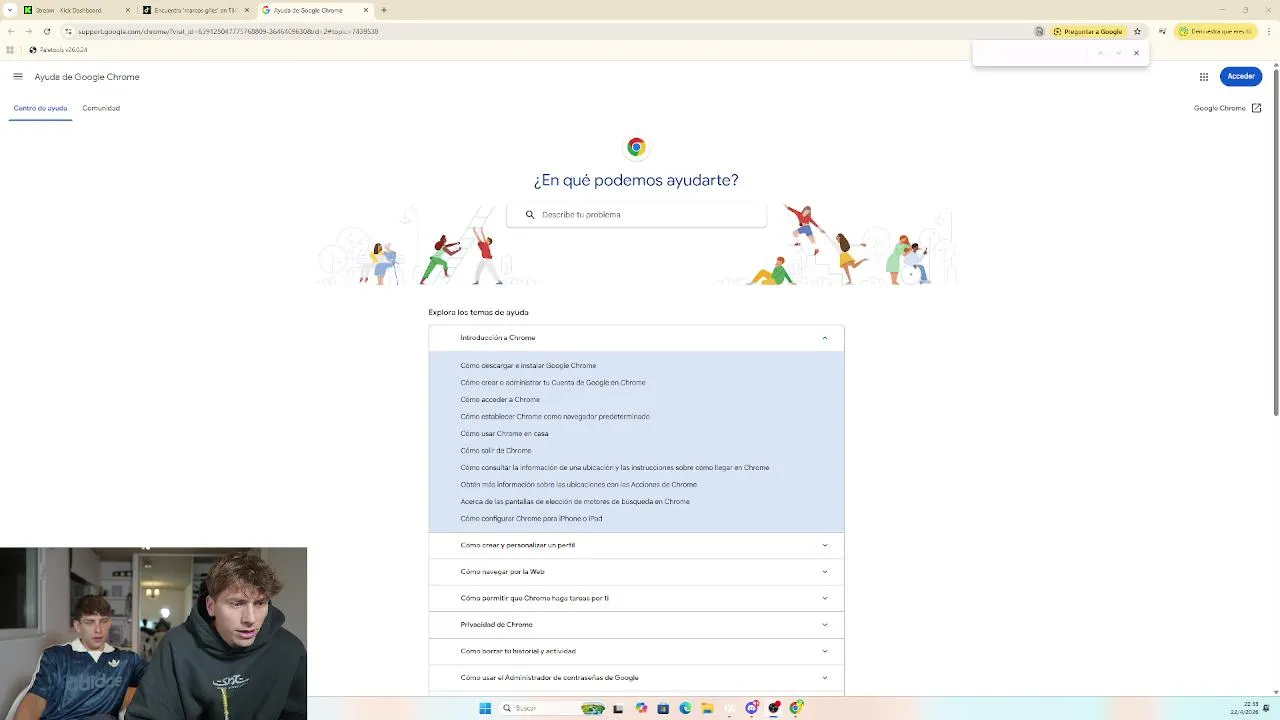View site information icon in address bar
The image size is (1280, 720).
coord(68,31)
